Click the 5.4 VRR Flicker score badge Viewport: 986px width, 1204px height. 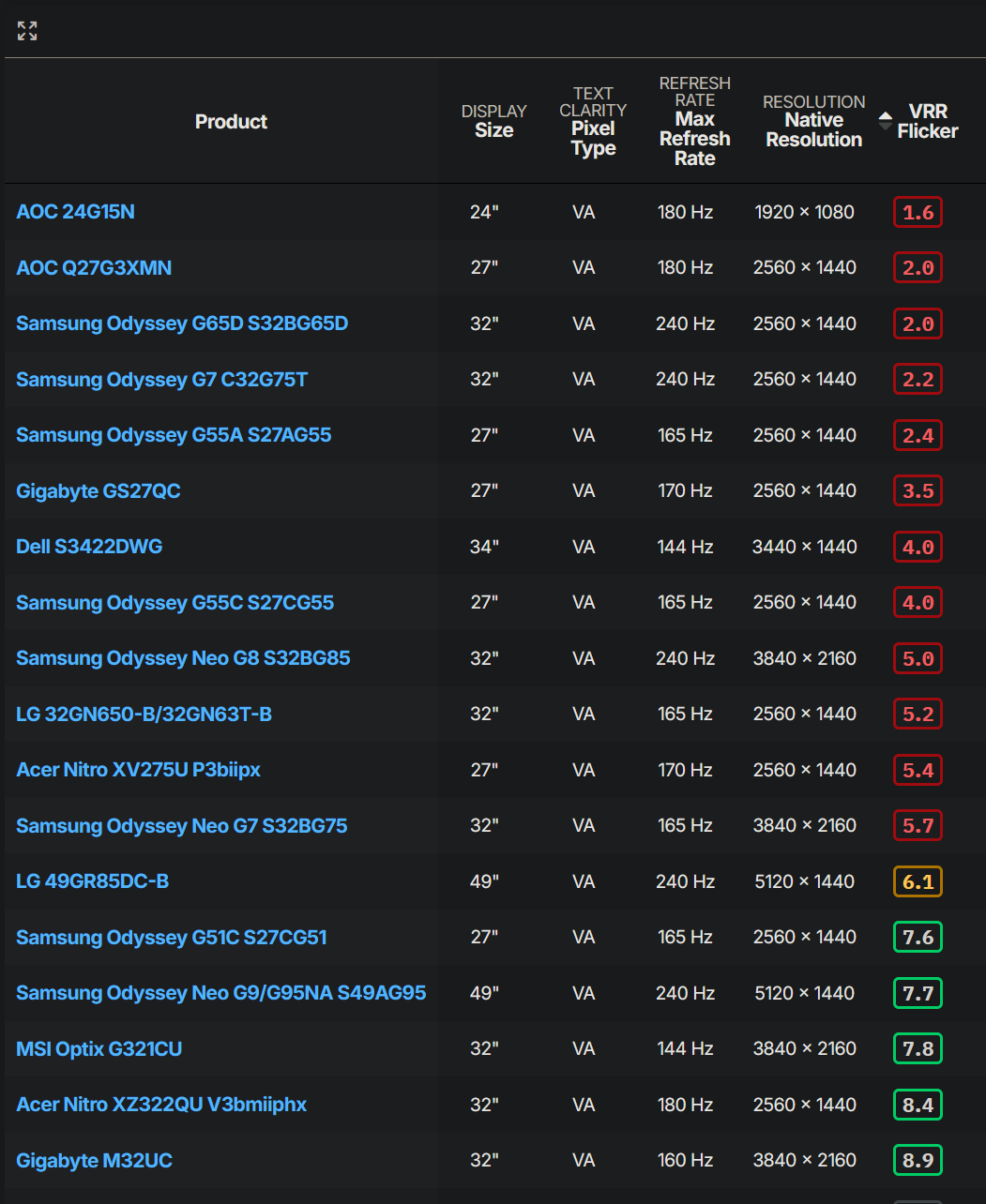[918, 770]
